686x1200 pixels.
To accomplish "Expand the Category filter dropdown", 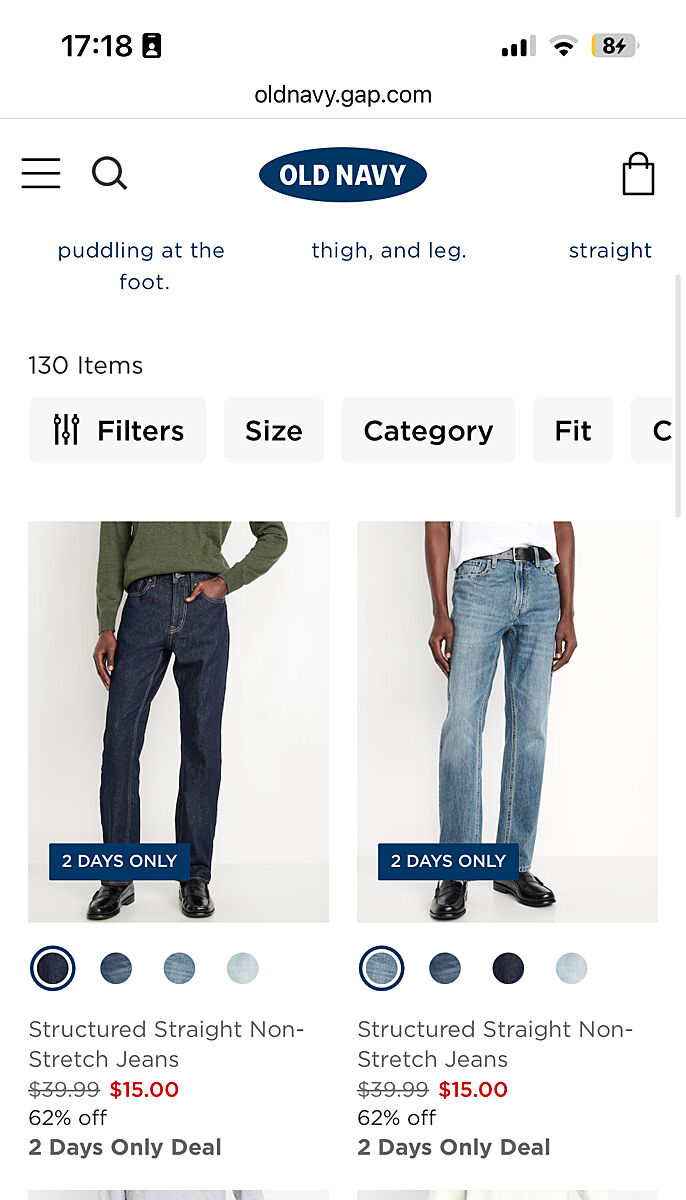I will click(428, 430).
